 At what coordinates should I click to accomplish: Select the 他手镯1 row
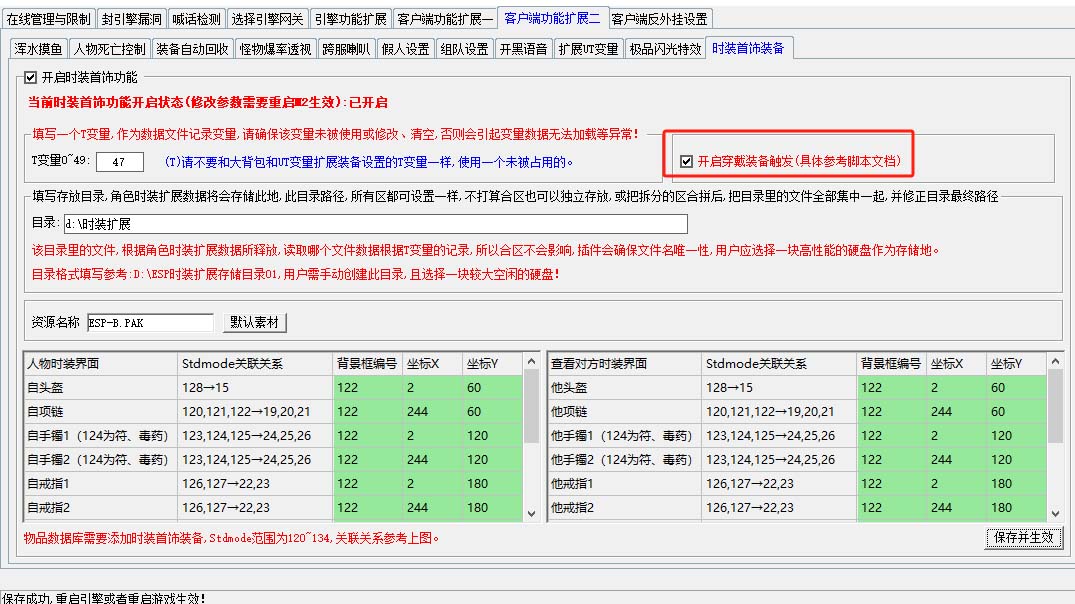(x=797, y=435)
